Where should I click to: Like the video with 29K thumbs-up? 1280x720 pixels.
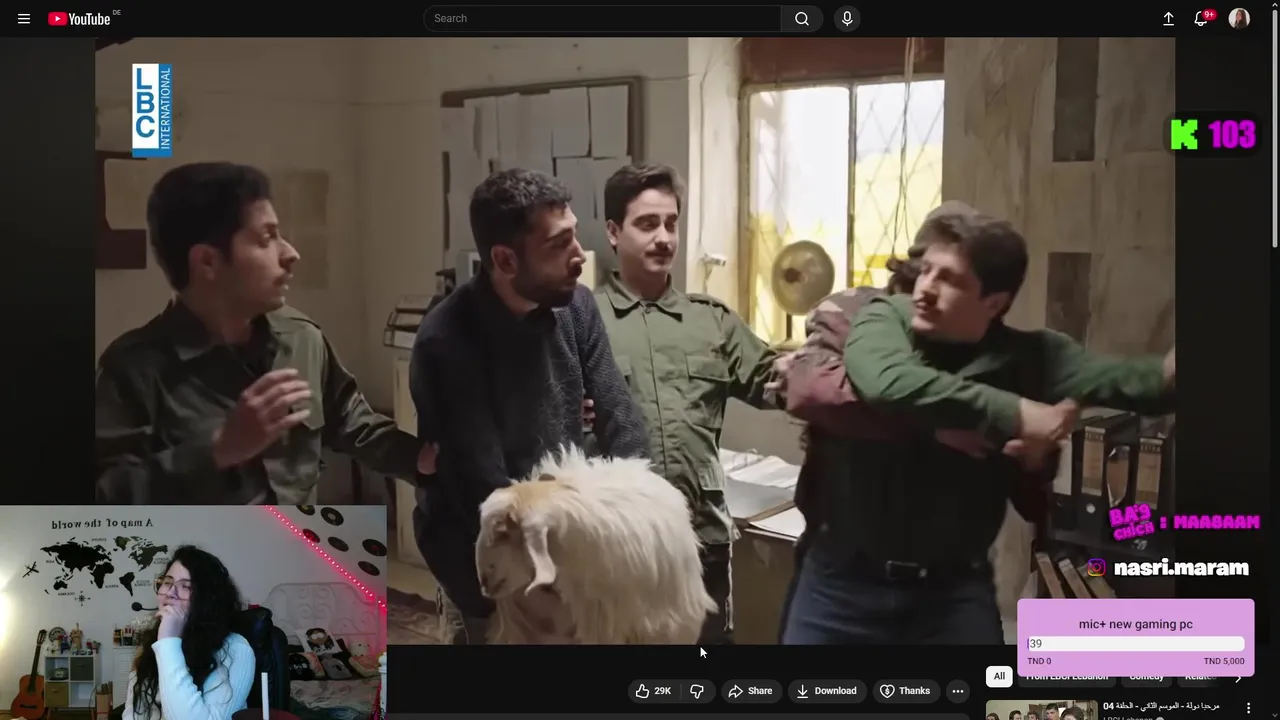653,691
